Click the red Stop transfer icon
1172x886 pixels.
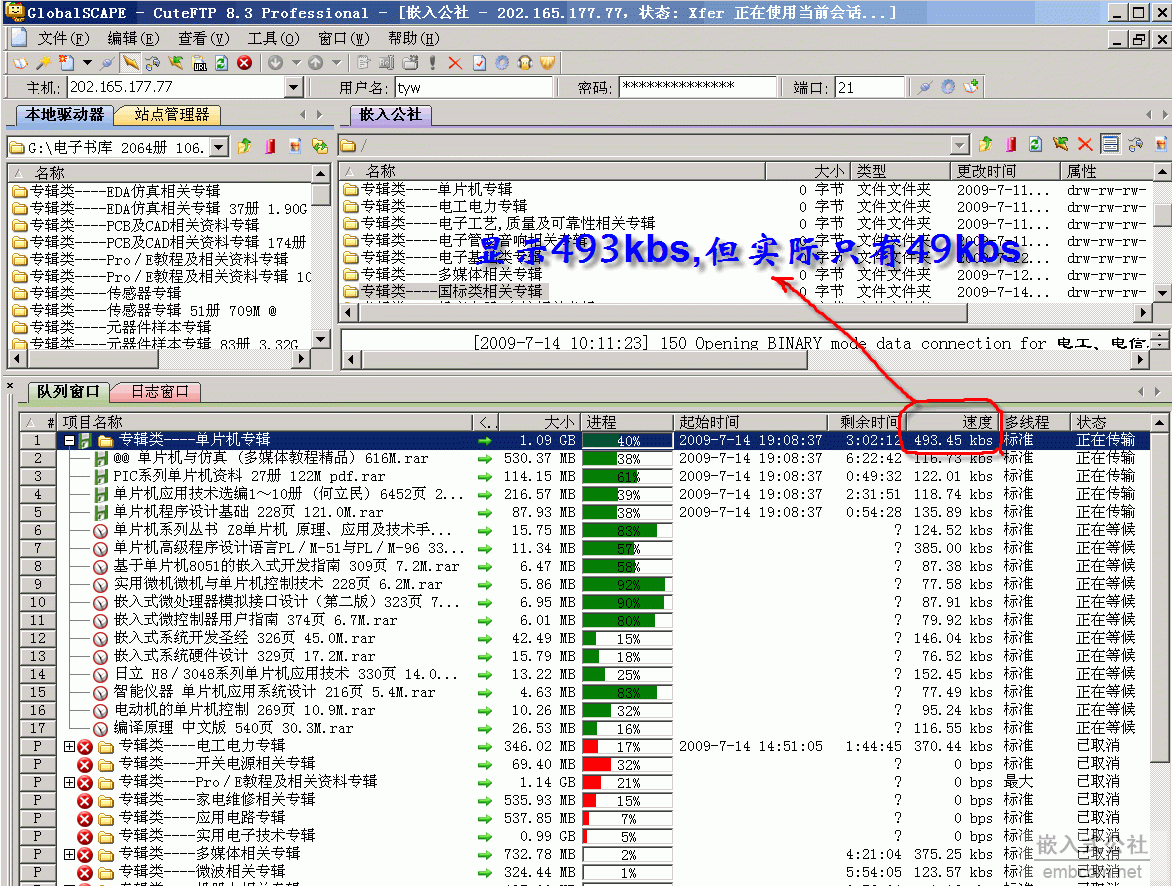tap(244, 63)
